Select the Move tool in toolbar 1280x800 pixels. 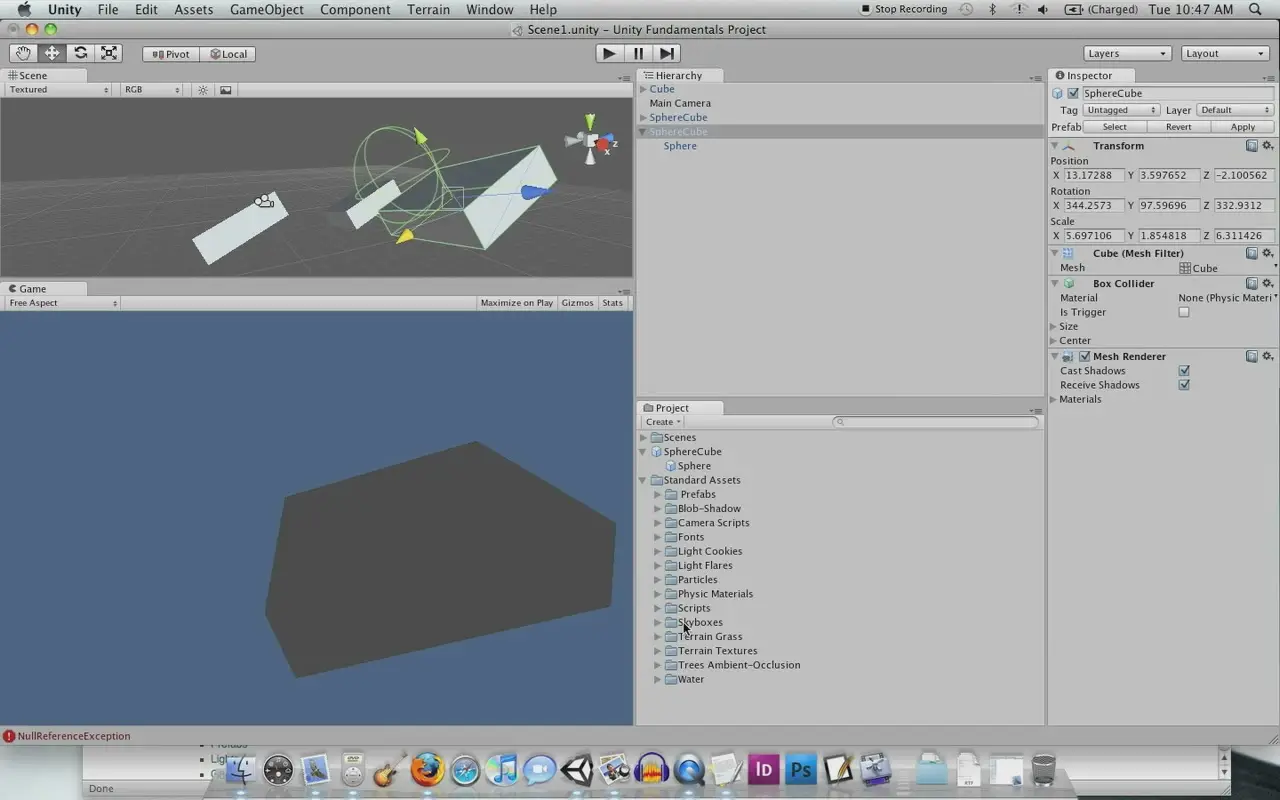(52, 53)
